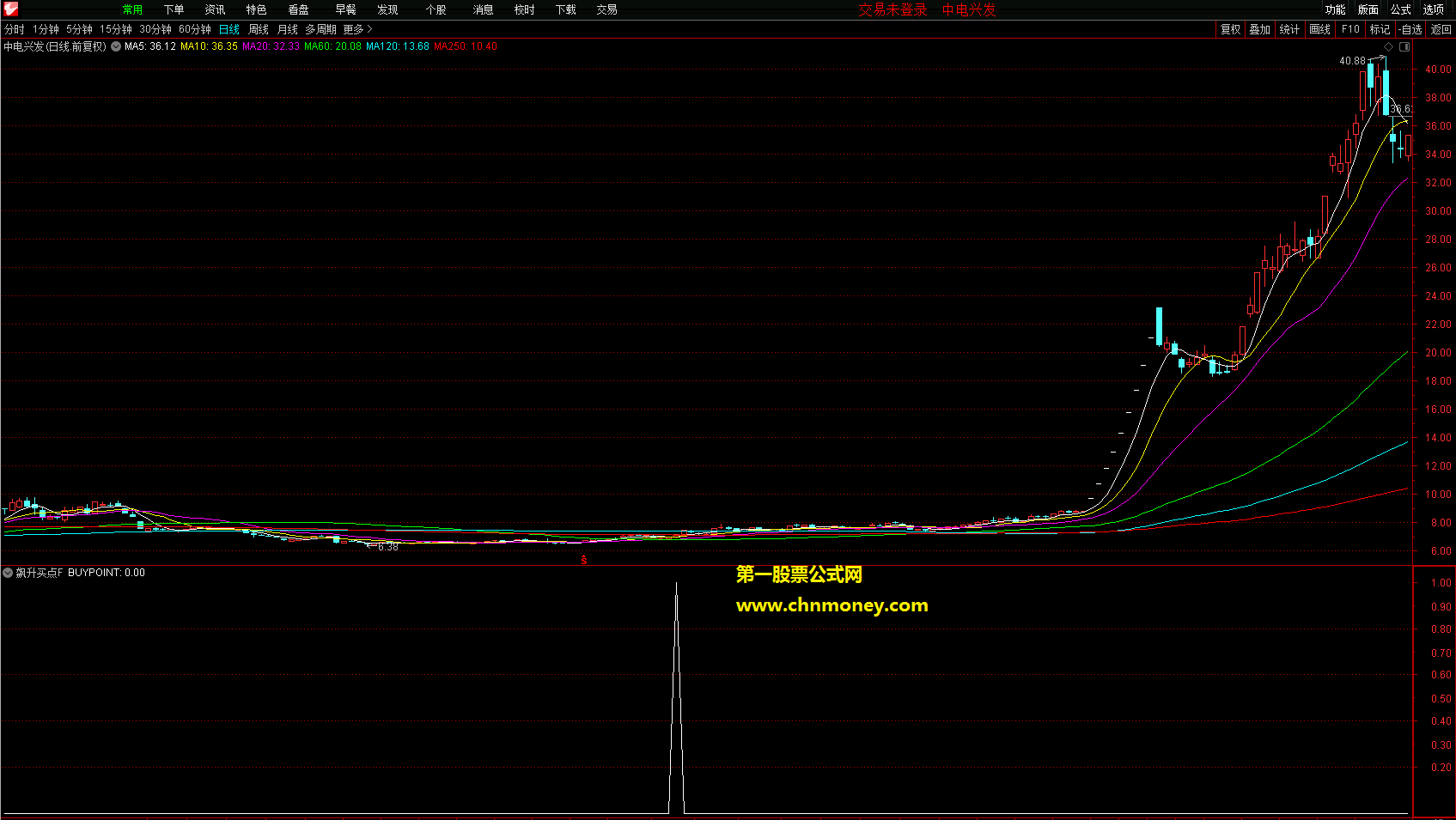
Task: Click -自选 to remove from watchlist
Action: (x=1410, y=29)
